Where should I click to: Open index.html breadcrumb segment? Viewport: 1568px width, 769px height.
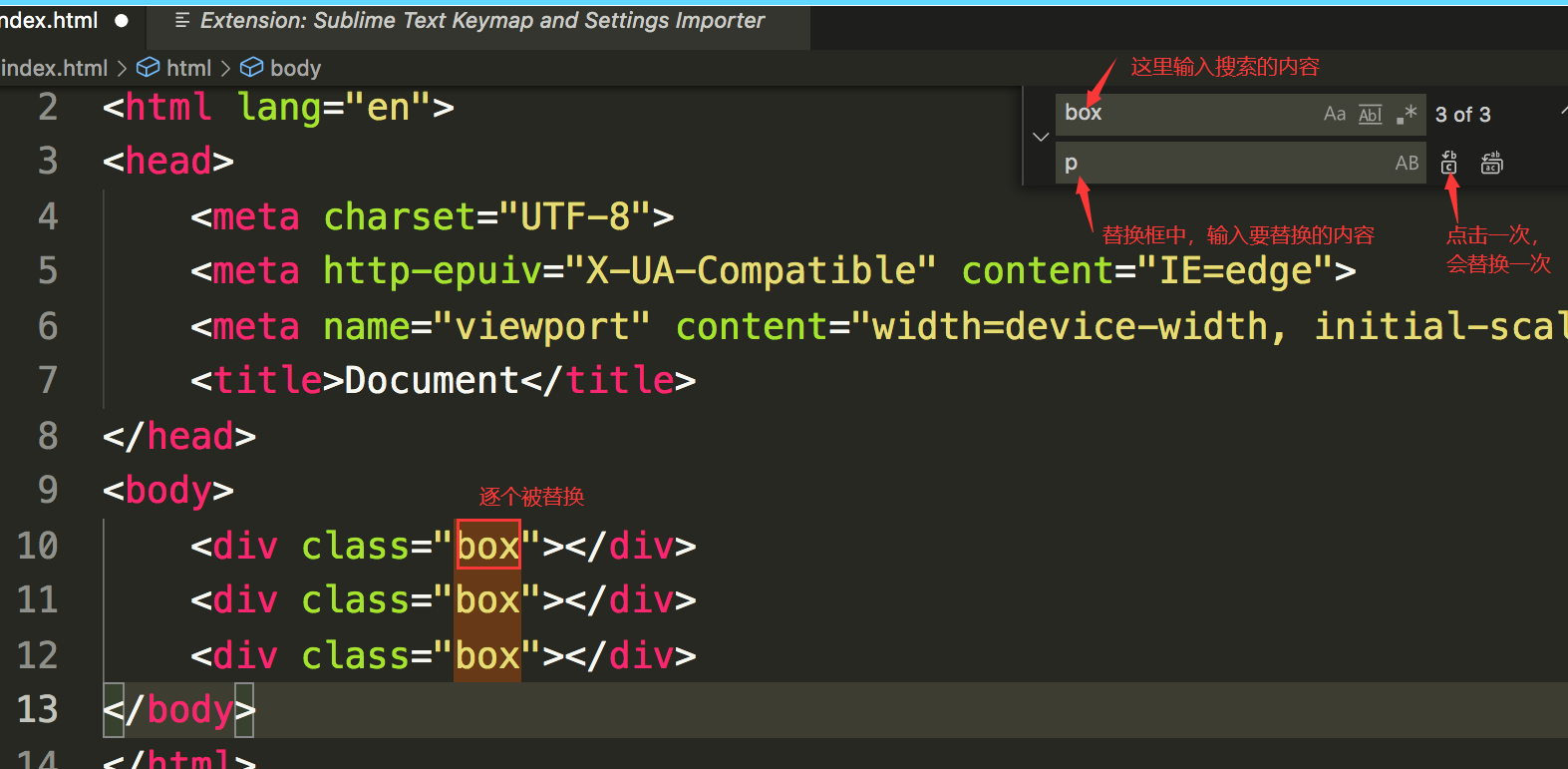54,68
